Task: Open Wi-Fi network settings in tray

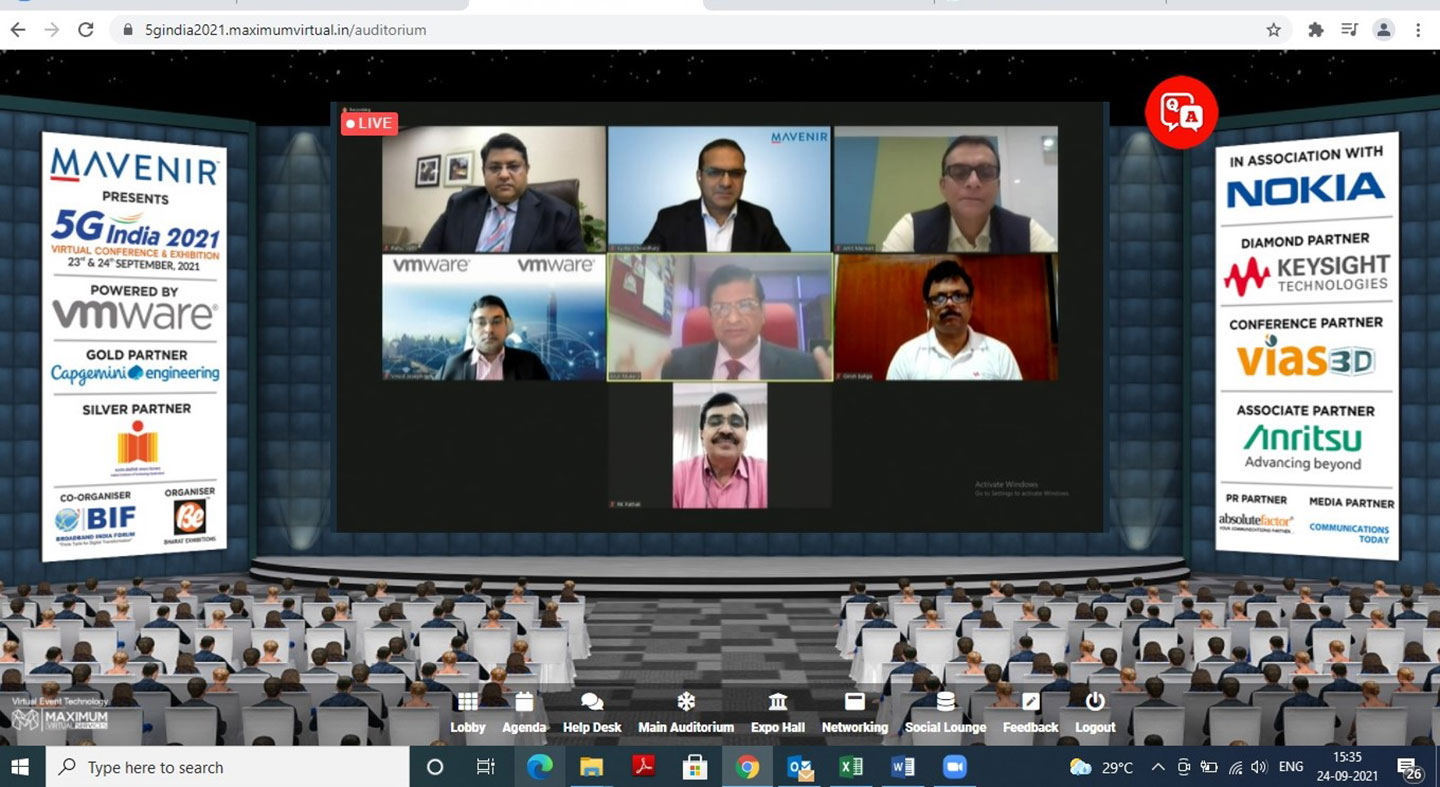Action: (1235, 767)
